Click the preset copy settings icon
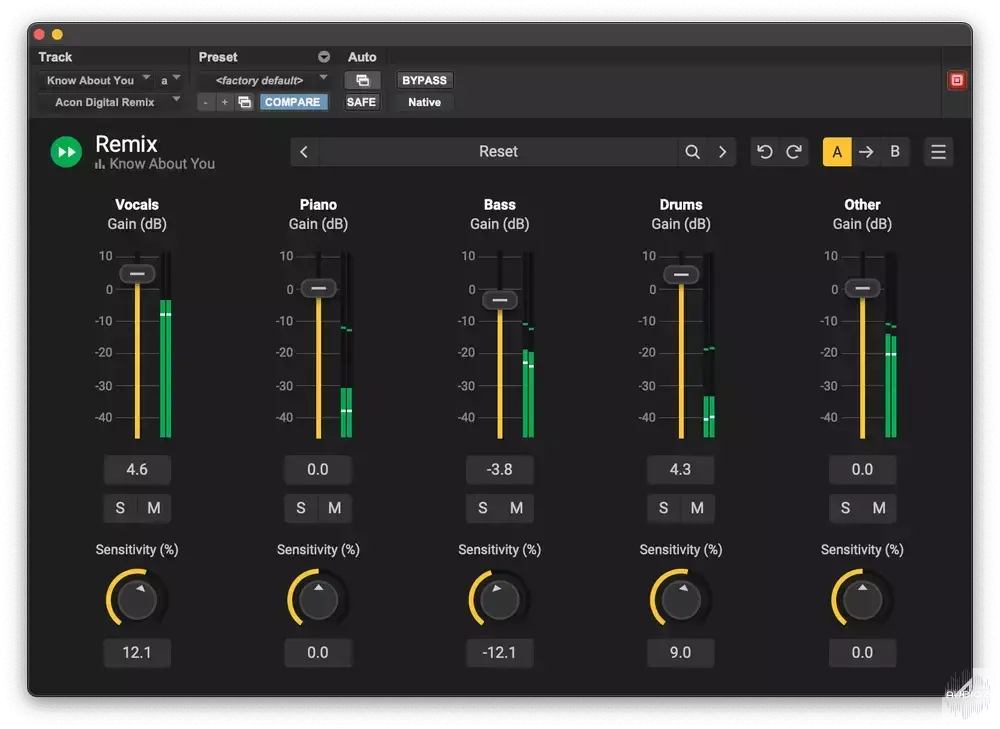The height and width of the screenshot is (729, 1000). pos(244,102)
